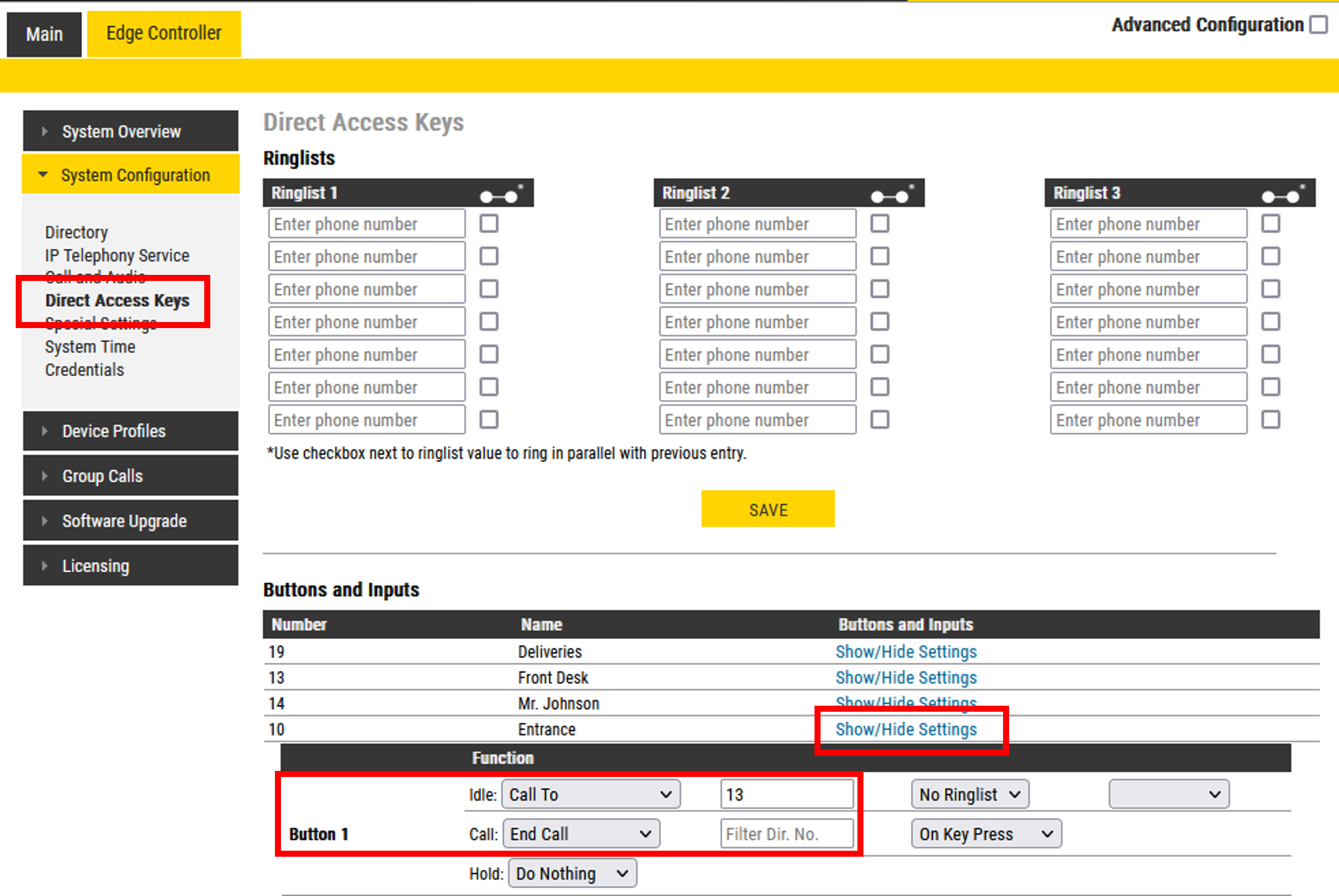
Task: Switch to the Main tab
Action: point(44,34)
